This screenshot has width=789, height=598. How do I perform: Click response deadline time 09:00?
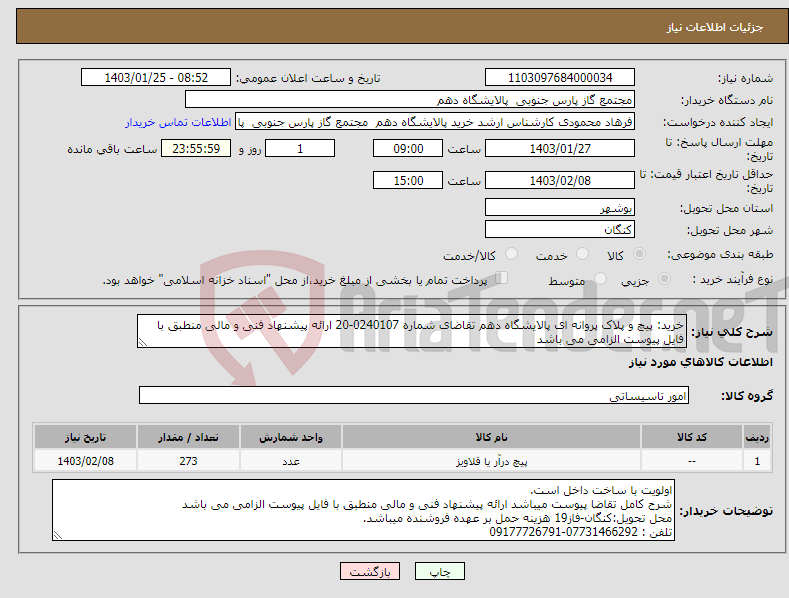(x=408, y=148)
